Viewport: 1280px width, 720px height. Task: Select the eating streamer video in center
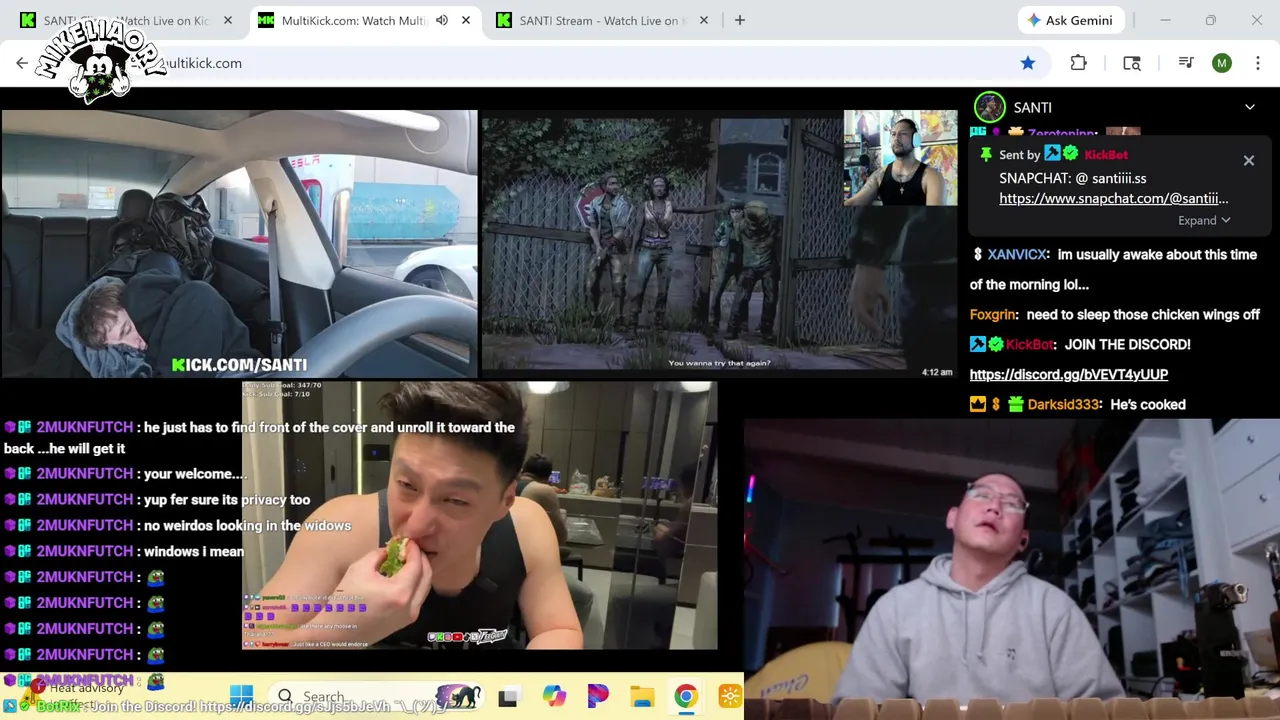480,516
